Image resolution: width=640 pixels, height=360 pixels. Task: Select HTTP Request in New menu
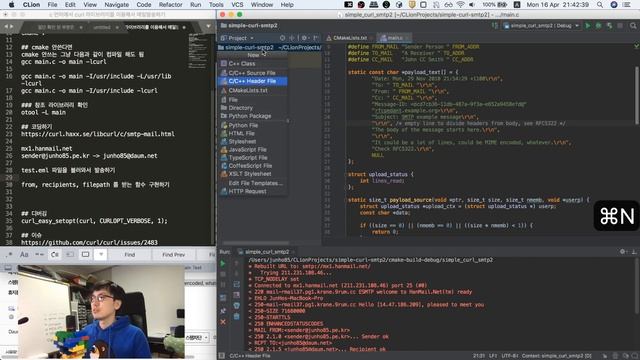[253, 191]
